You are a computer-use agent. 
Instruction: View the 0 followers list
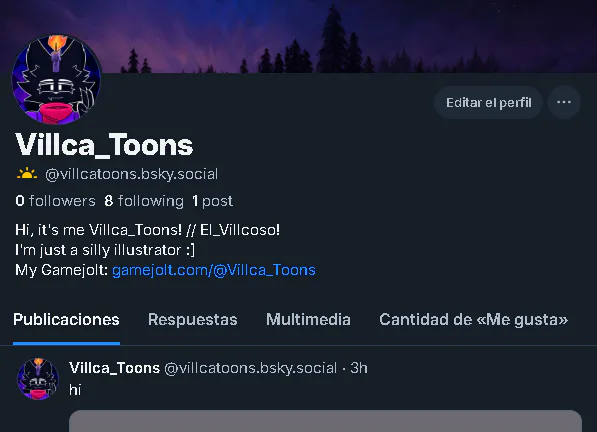pos(56,201)
